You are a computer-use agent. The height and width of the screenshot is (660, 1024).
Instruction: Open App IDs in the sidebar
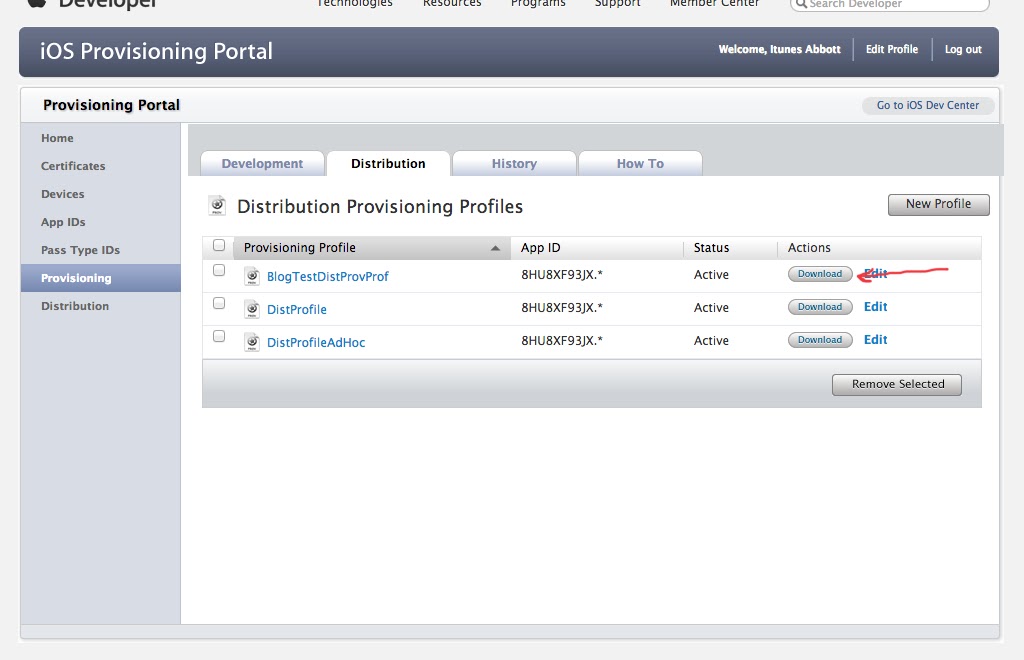pyautogui.click(x=63, y=222)
